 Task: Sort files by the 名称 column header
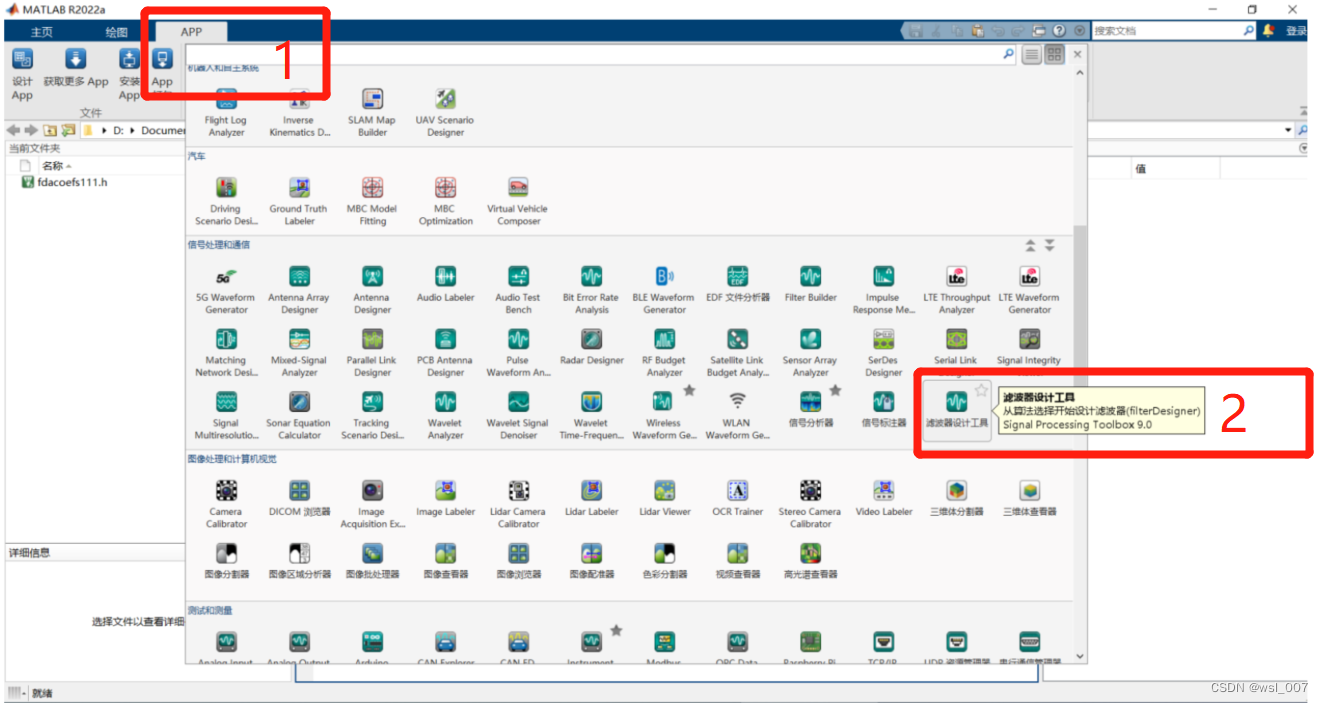click(x=56, y=166)
